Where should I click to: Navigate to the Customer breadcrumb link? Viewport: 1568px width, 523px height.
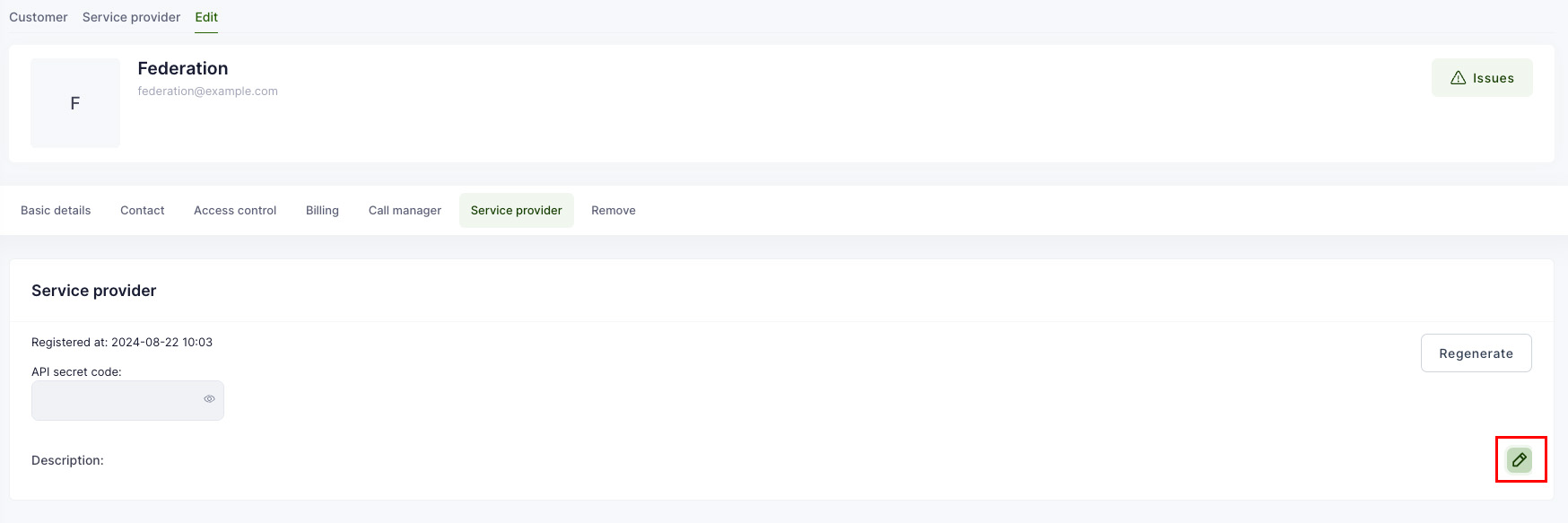[x=39, y=17]
